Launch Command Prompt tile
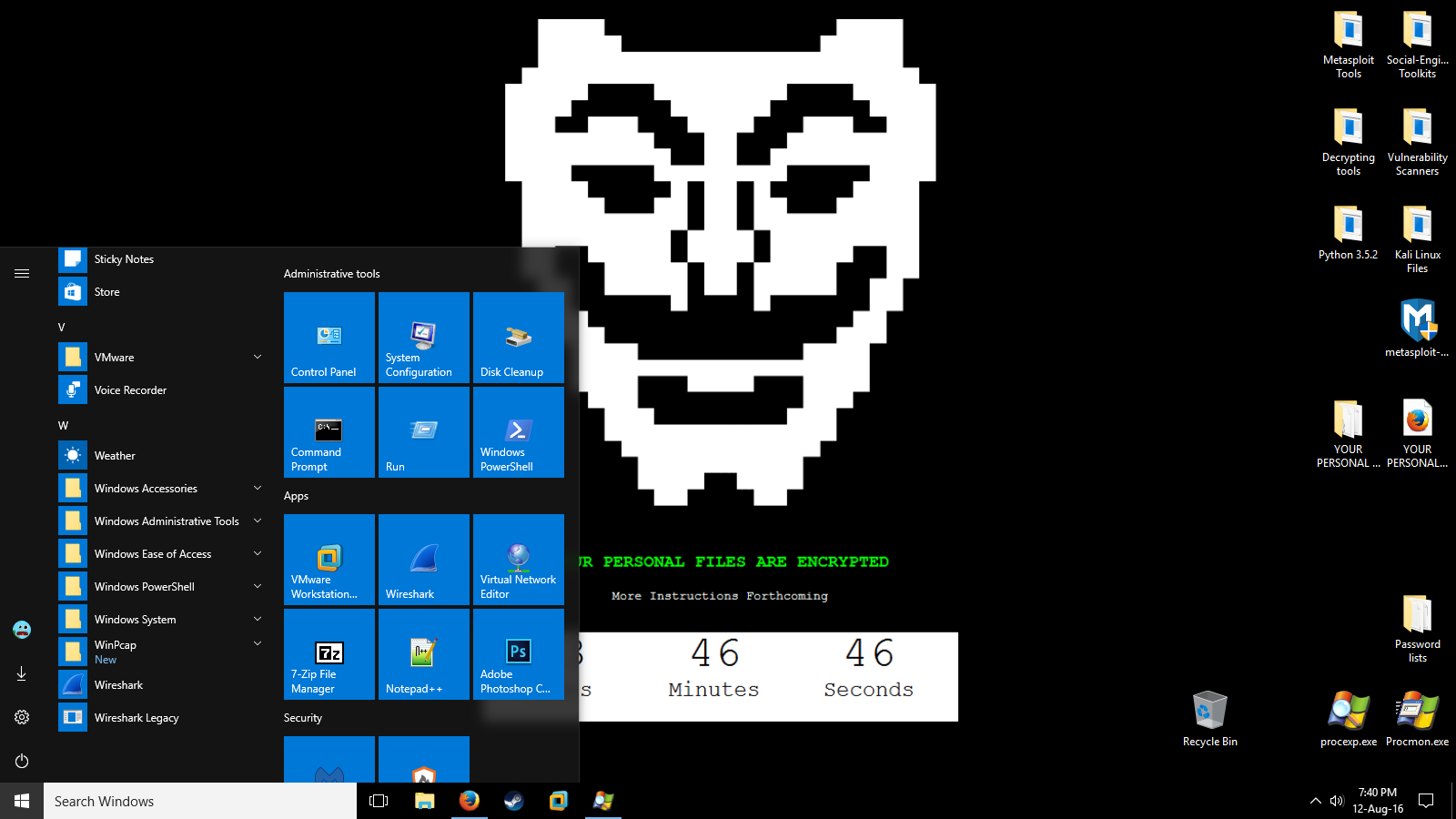 point(329,432)
